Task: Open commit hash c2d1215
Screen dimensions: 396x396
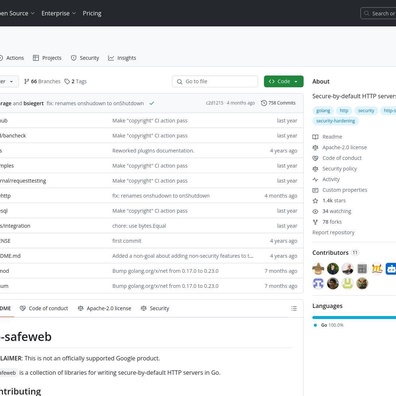Action: (x=215, y=103)
